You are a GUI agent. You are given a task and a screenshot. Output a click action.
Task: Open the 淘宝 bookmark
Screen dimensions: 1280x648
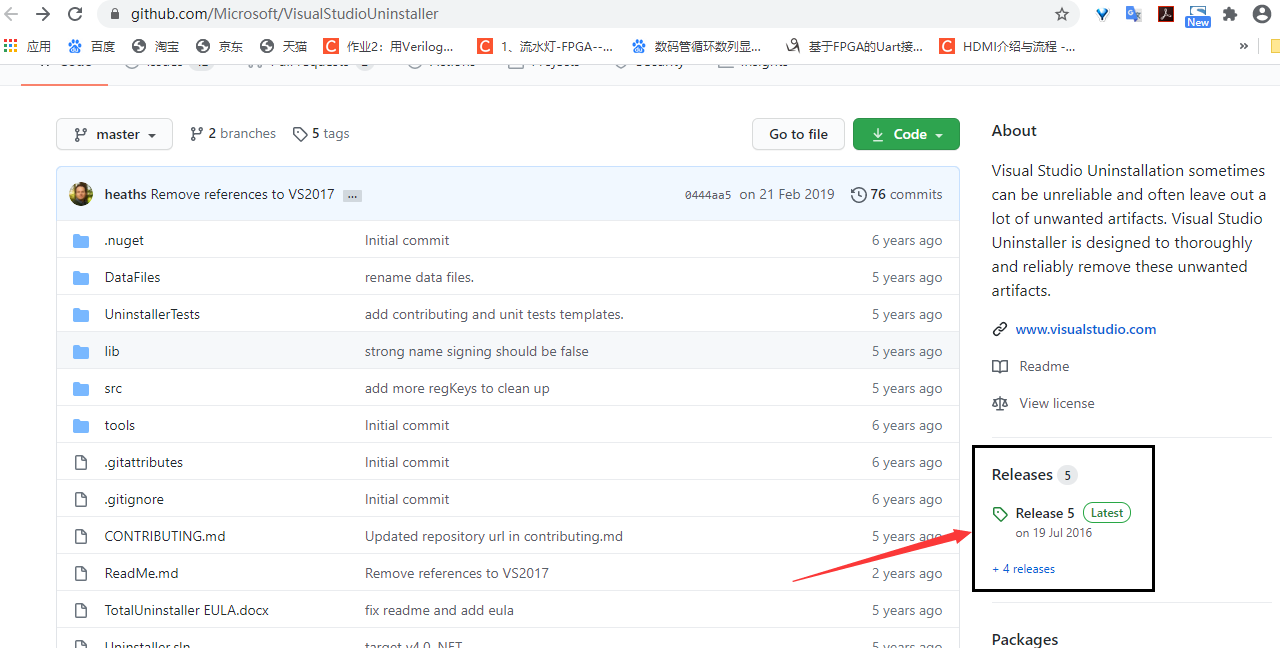(155, 46)
